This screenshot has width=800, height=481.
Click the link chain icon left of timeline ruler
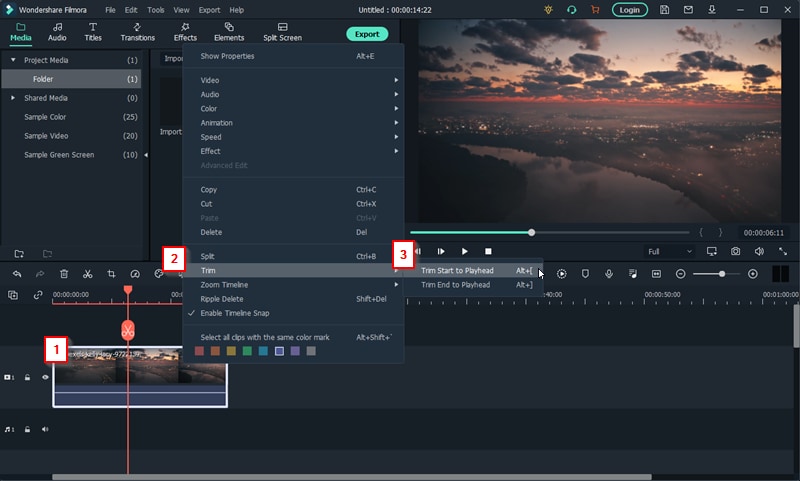pyautogui.click(x=38, y=295)
